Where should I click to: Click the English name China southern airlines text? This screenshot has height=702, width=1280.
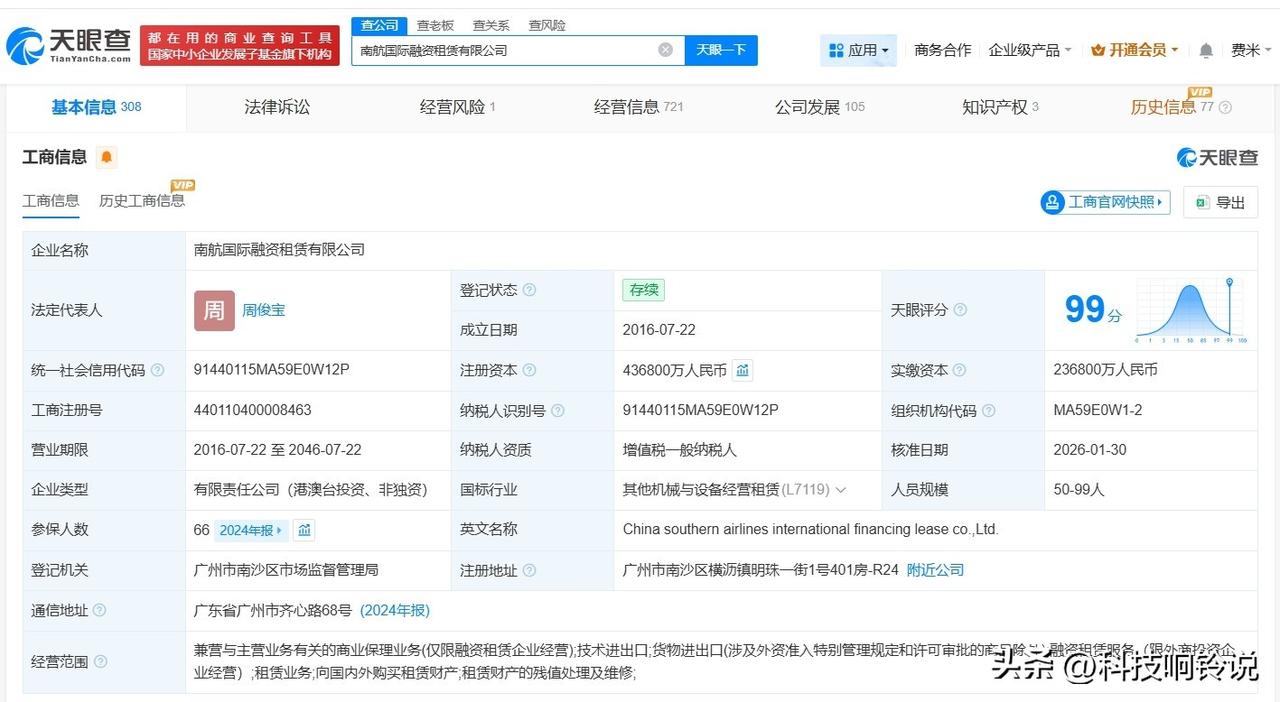[x=811, y=530]
